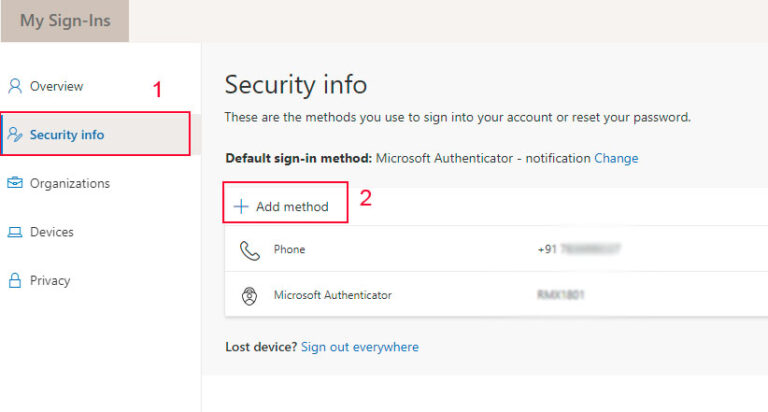Click Change link for default sign-in method

point(616,158)
